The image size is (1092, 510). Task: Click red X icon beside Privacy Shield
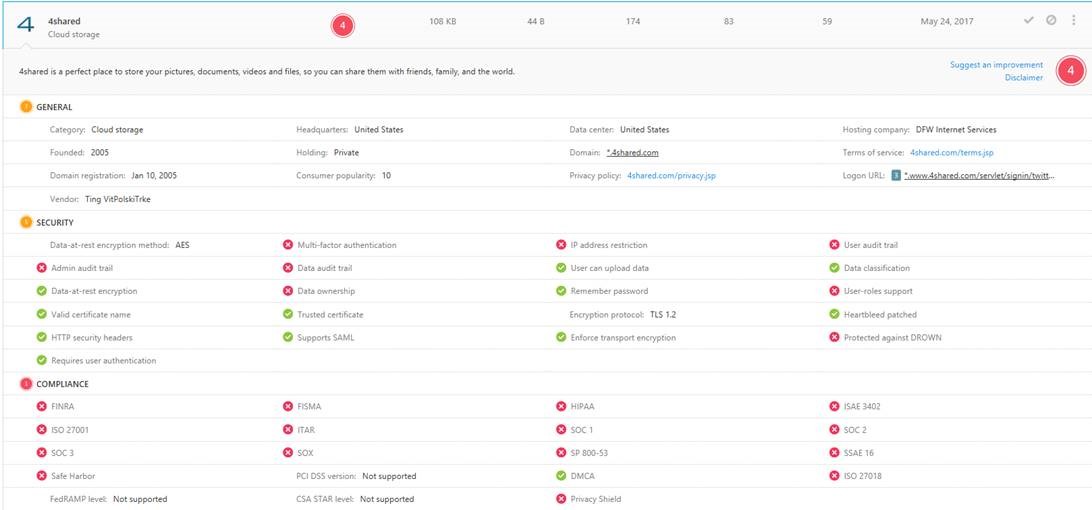point(561,500)
